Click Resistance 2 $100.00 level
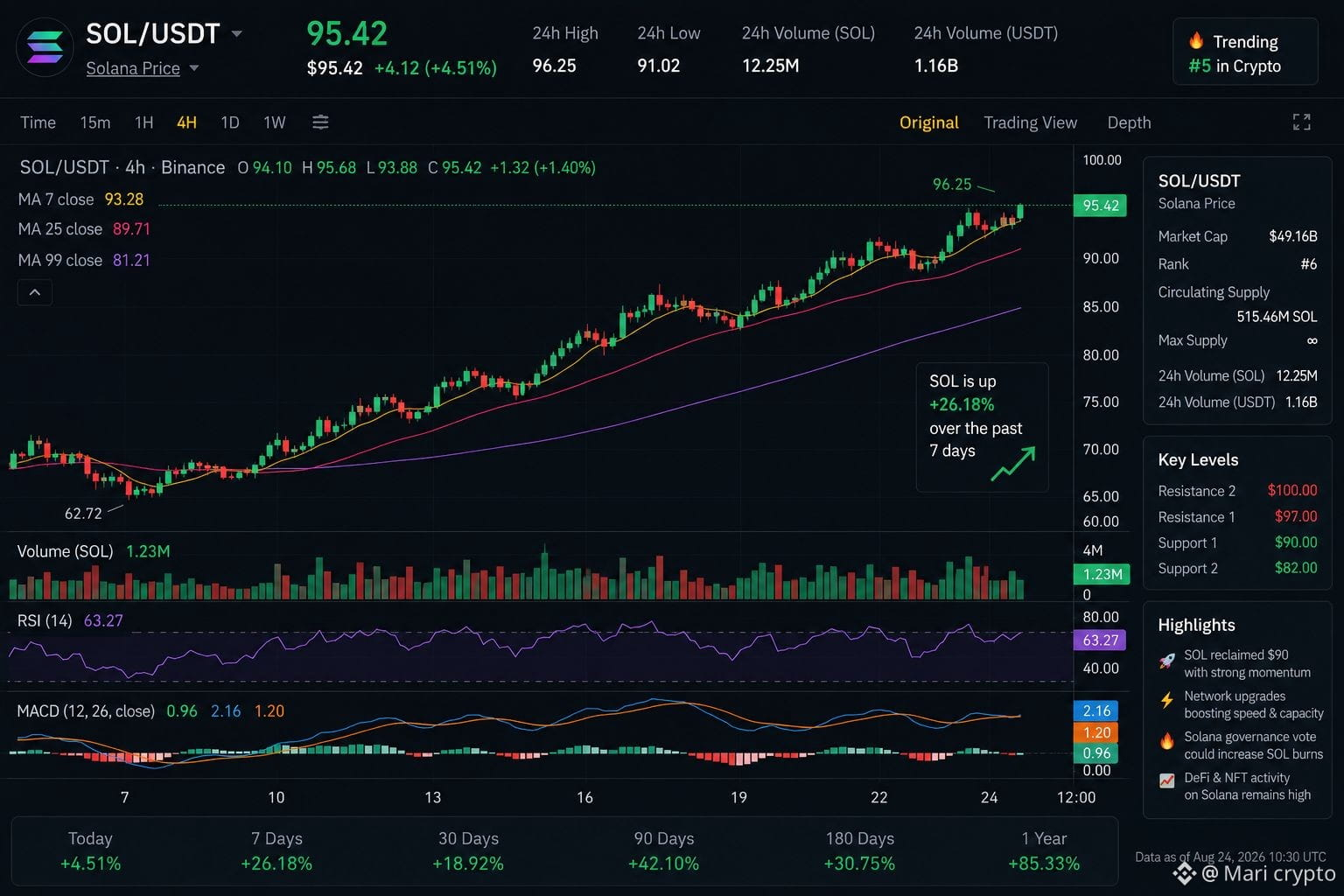Viewport: 1344px width, 896px height. (x=1237, y=491)
